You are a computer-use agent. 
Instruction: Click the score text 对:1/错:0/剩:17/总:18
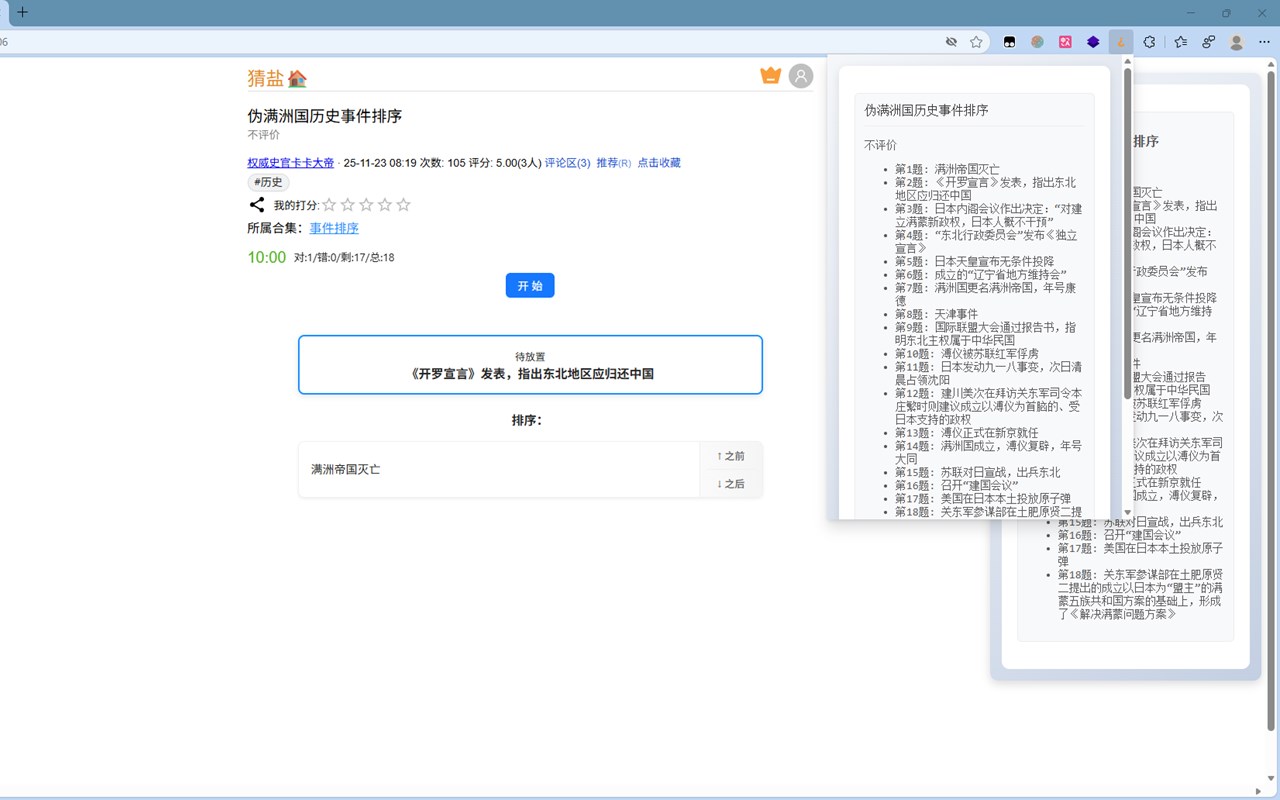(344, 257)
